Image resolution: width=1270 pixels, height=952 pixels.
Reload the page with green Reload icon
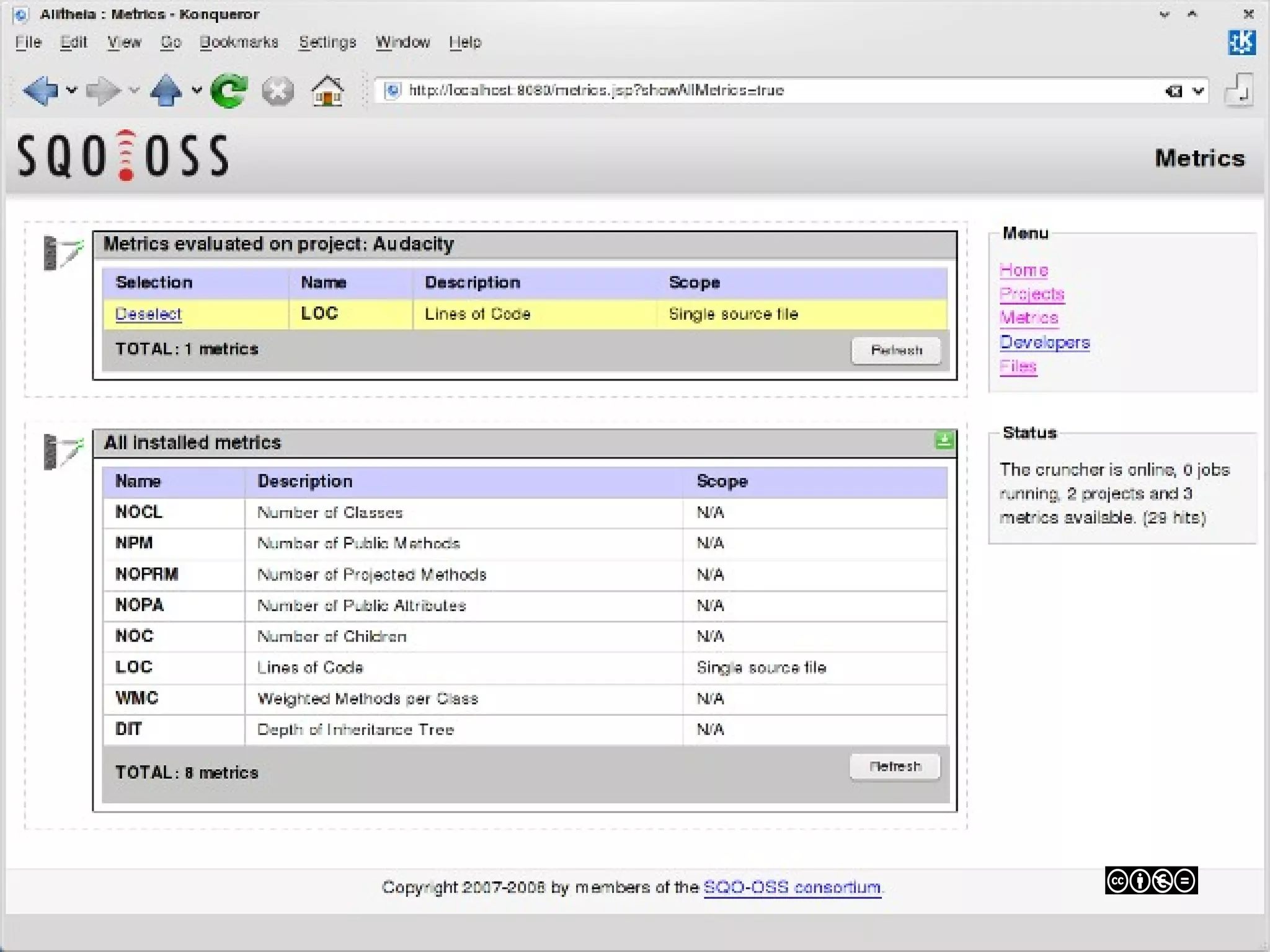click(x=229, y=91)
